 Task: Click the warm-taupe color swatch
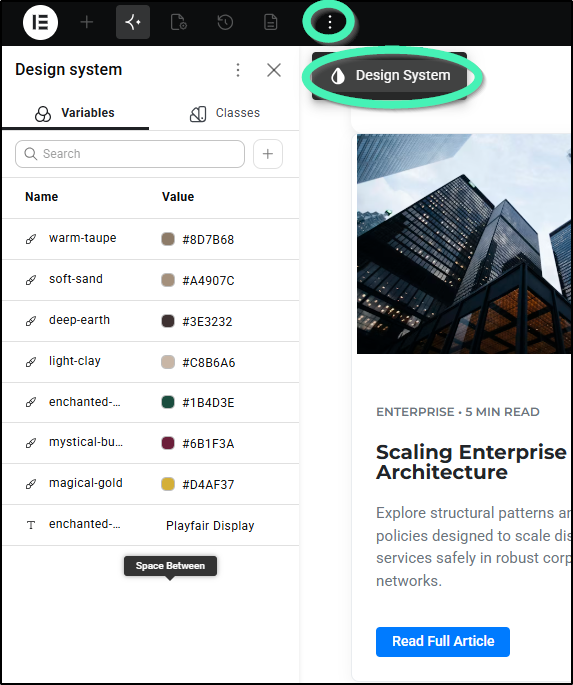coord(168,239)
